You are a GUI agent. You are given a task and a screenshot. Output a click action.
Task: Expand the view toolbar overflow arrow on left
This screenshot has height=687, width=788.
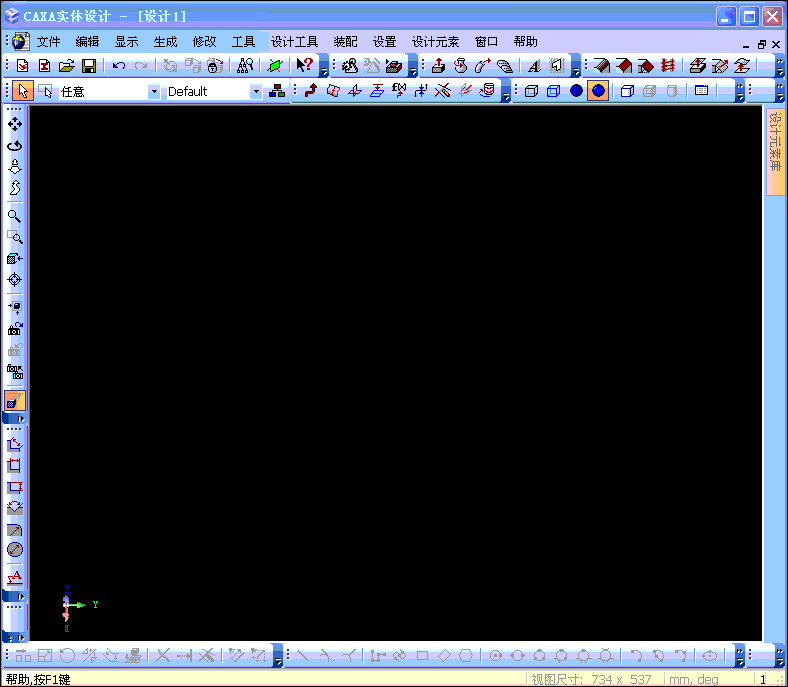(x=15, y=419)
